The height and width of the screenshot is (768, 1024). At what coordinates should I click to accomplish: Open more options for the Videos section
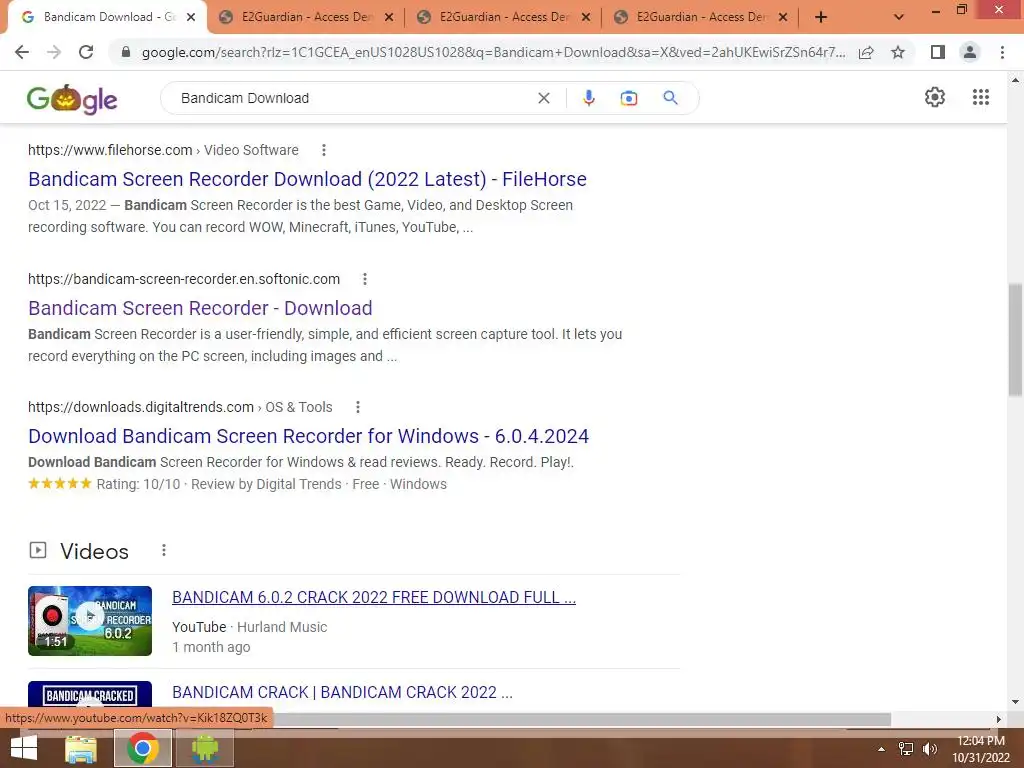coord(163,551)
